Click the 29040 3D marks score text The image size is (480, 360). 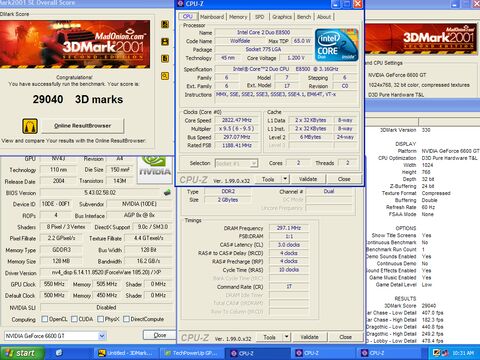(x=78, y=99)
